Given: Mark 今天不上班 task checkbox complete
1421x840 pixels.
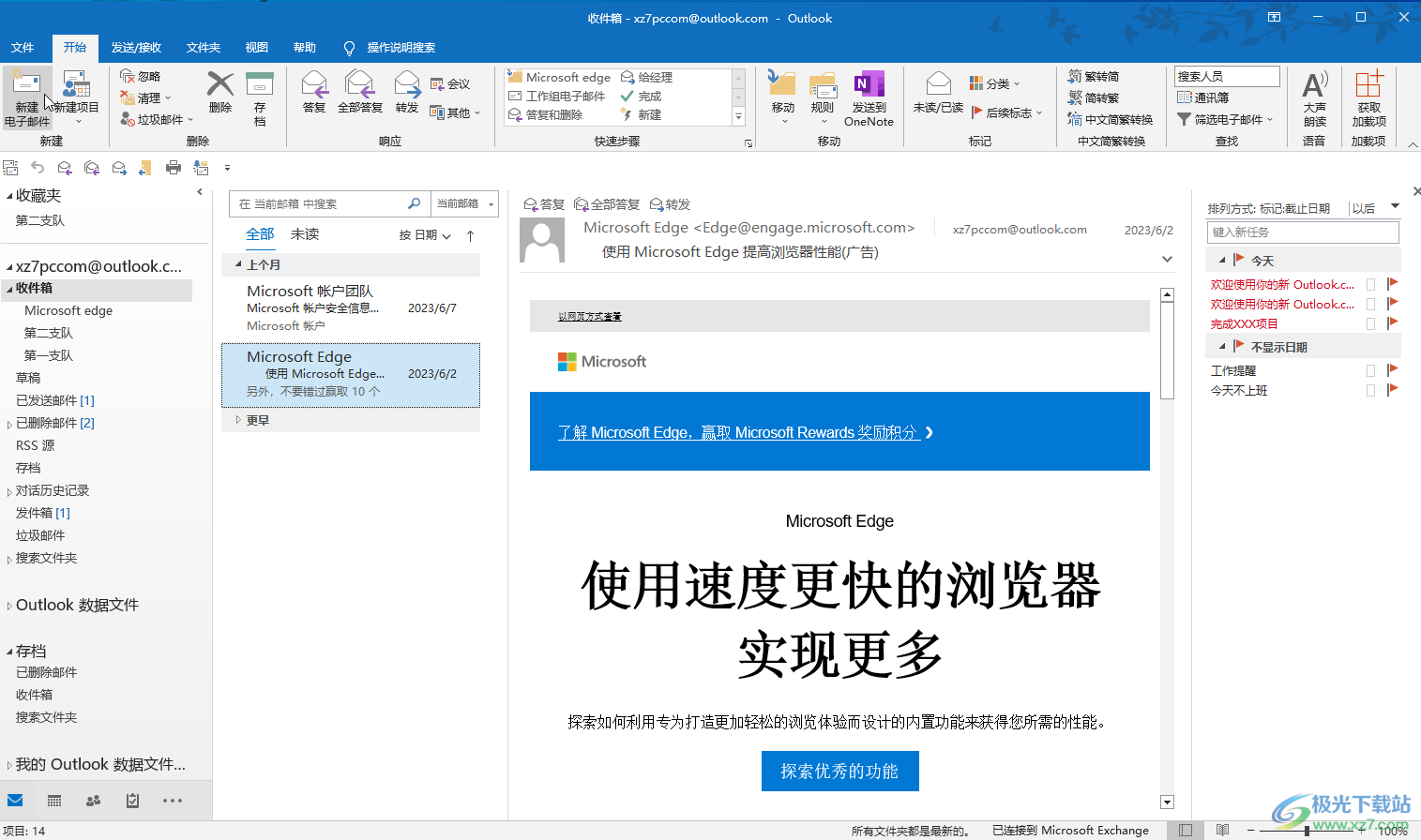Looking at the screenshot, I should [1371, 390].
